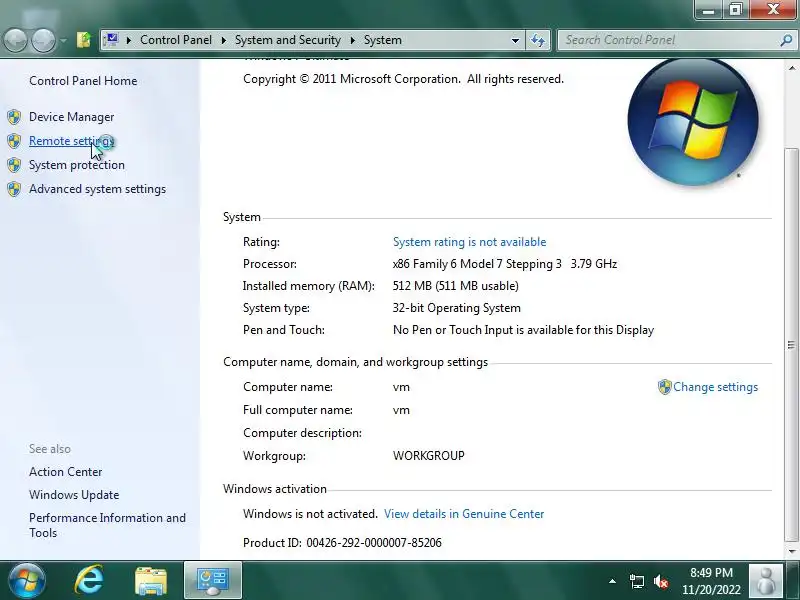Select the Control Panel taskbar button
Screen dimensions: 800x600
click(213, 581)
